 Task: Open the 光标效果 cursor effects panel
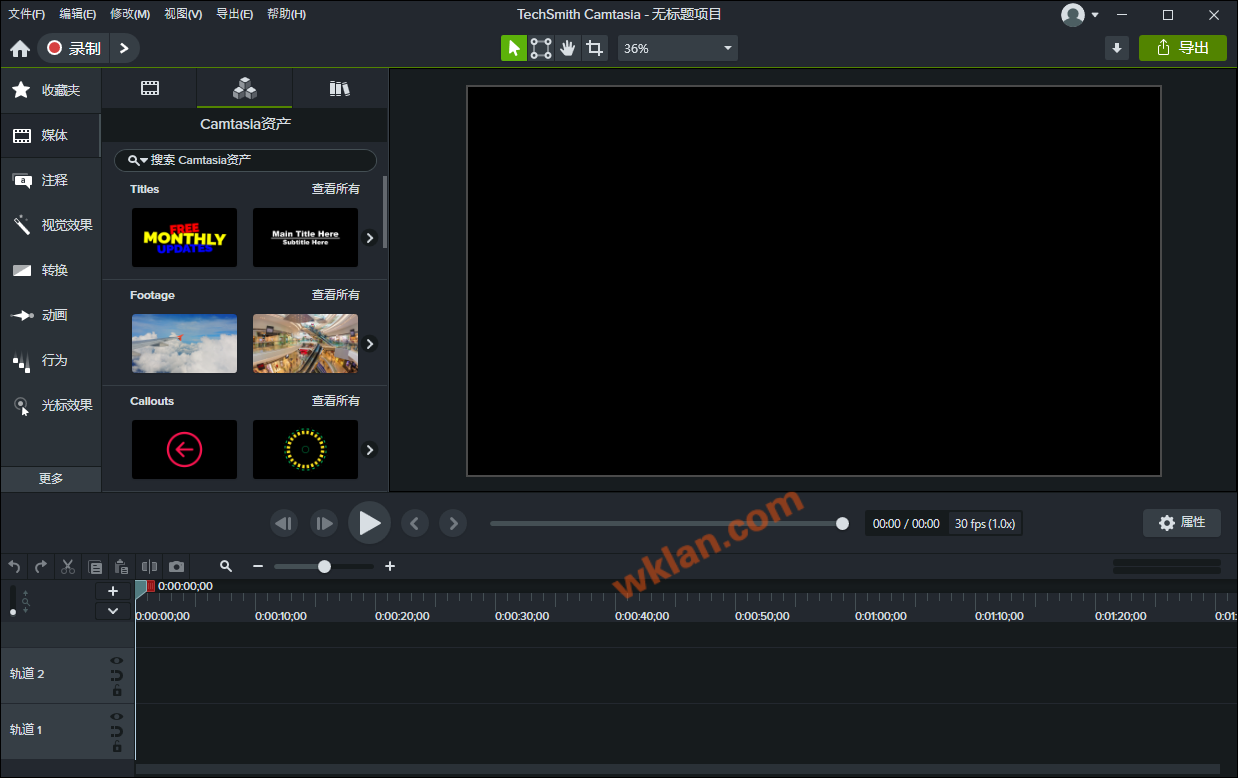pos(51,405)
